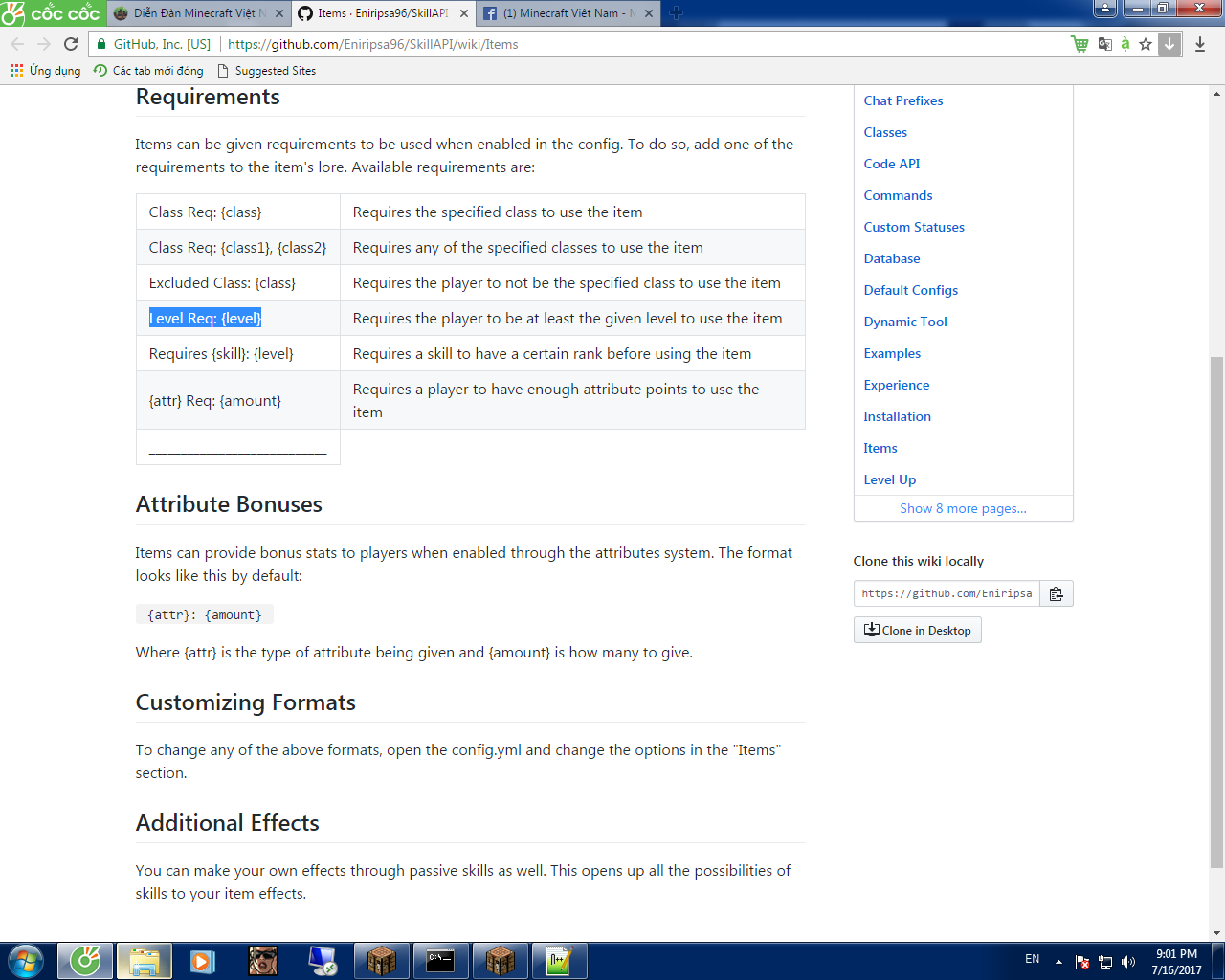Open the Ứng dụng apps bookmark
The image size is (1225, 980).
pyautogui.click(x=45, y=71)
